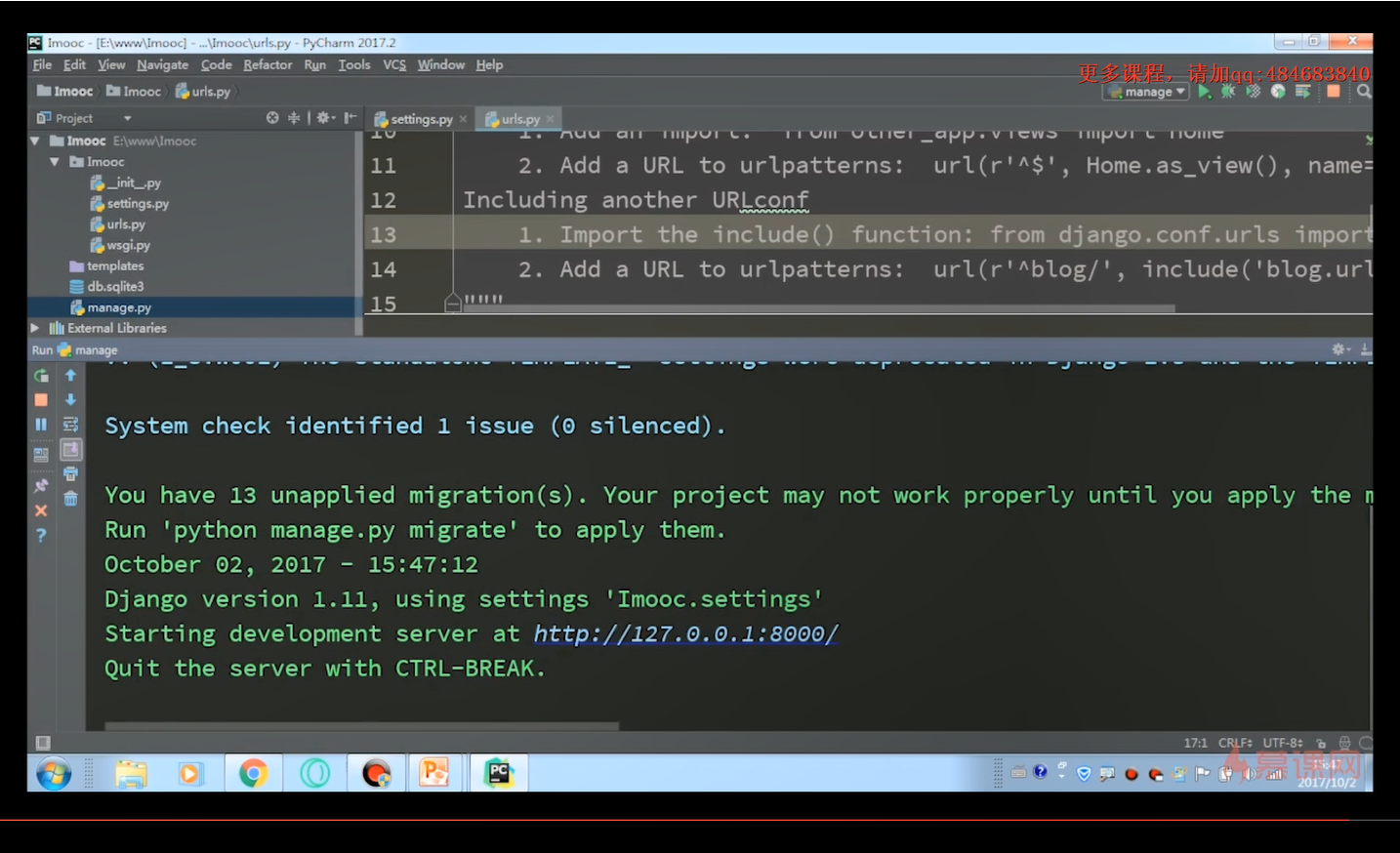Expand External Libraries node
The width and height of the screenshot is (1400, 853).
[x=35, y=328]
